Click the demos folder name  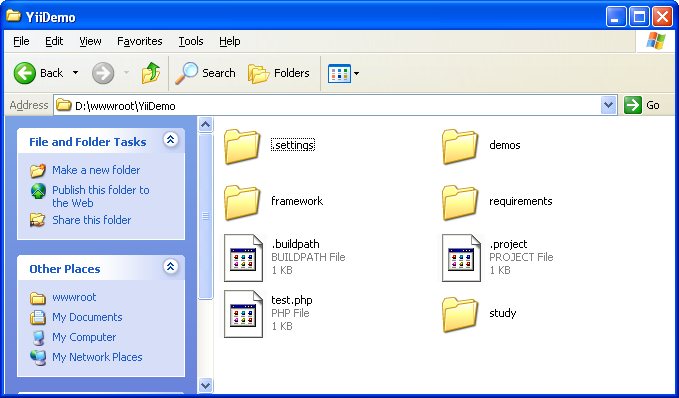point(504,145)
